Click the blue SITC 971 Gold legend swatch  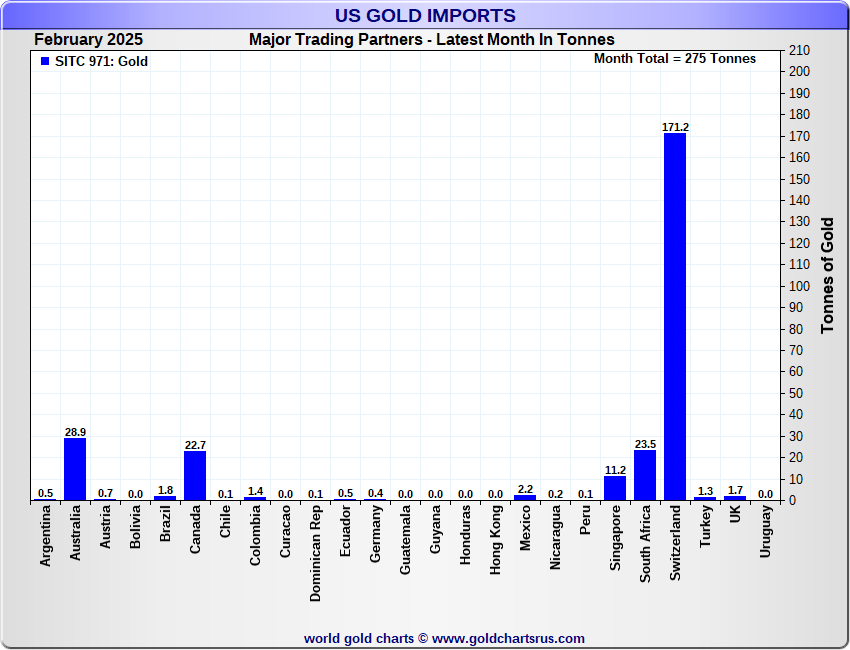coord(45,61)
